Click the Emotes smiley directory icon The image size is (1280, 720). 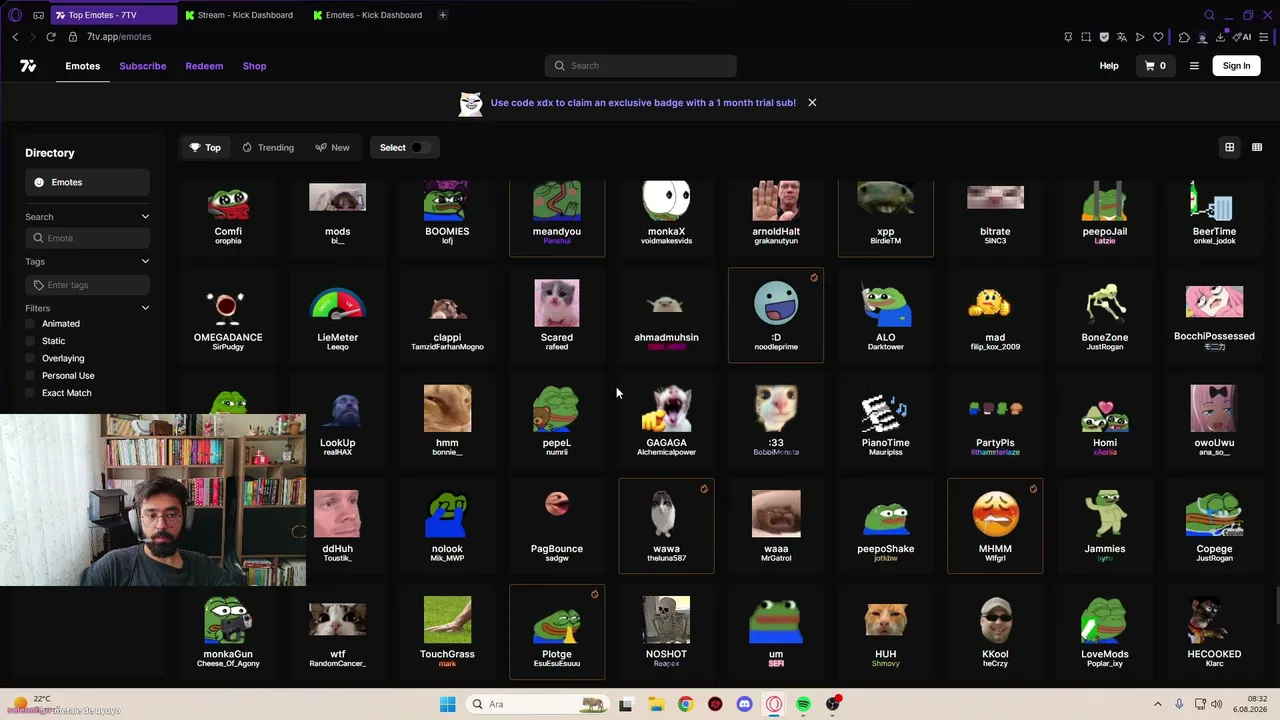pos(39,182)
